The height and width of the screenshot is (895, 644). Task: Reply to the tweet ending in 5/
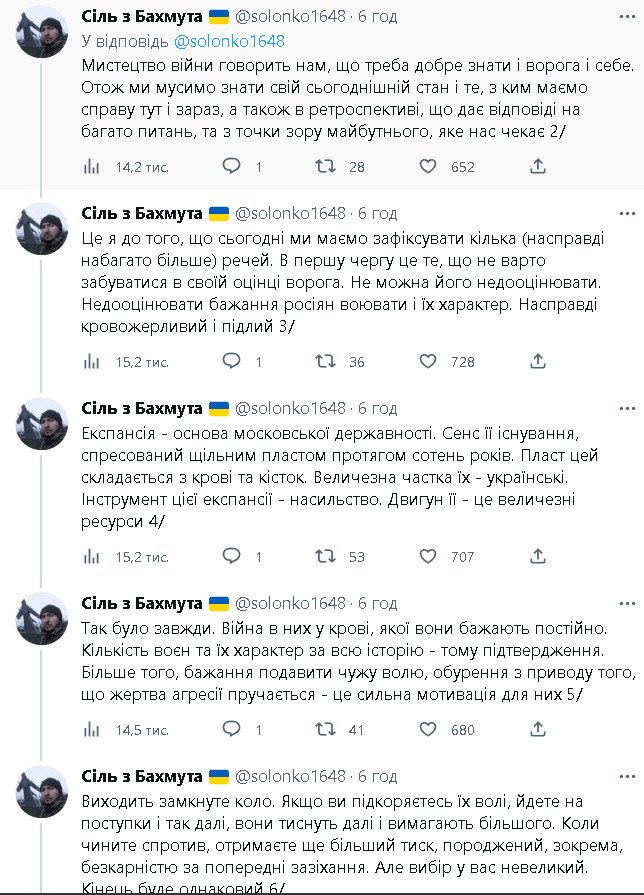231,730
